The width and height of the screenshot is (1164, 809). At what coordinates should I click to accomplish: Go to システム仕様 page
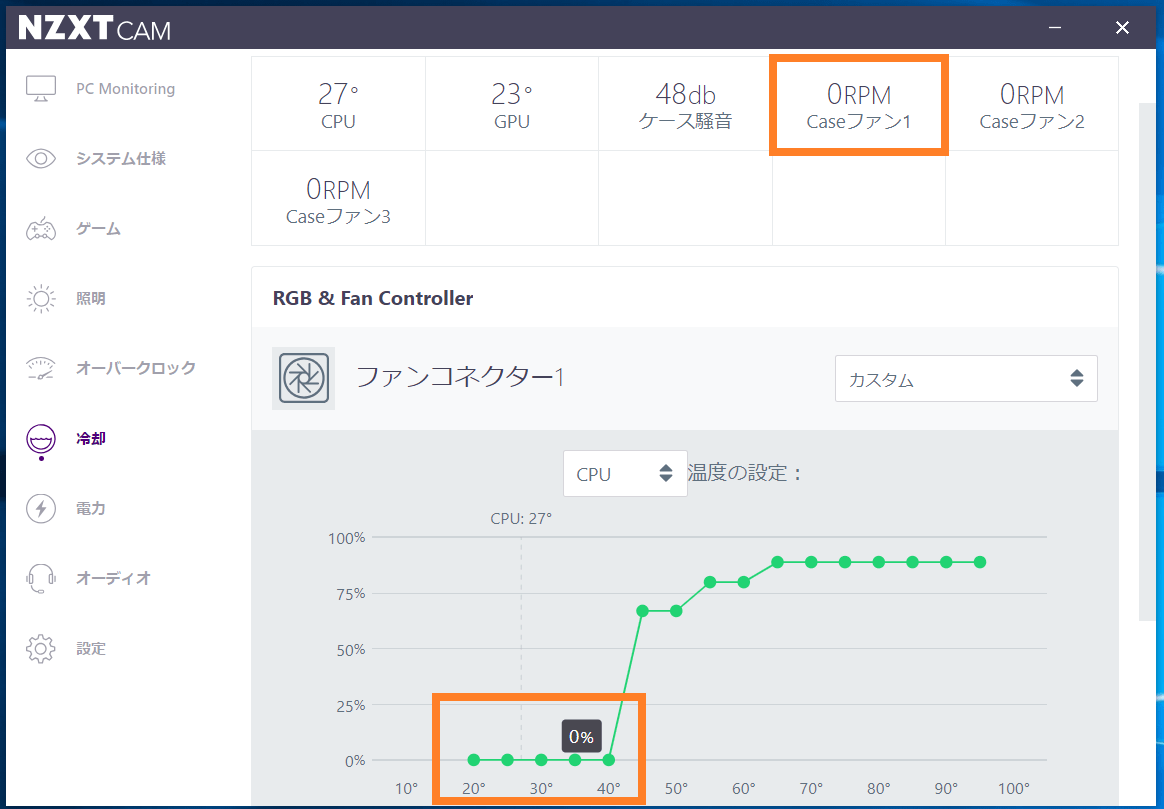point(121,158)
